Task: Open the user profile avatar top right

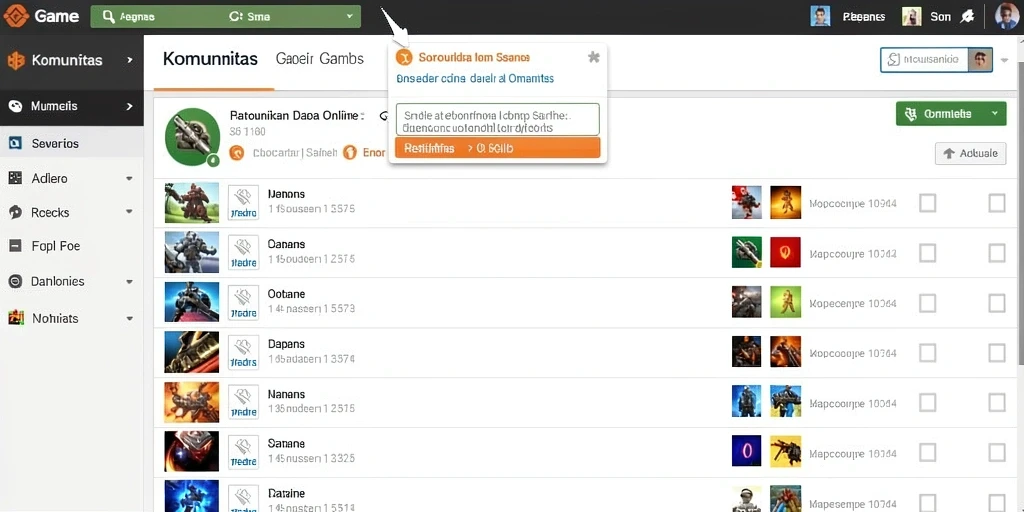Action: click(1006, 16)
